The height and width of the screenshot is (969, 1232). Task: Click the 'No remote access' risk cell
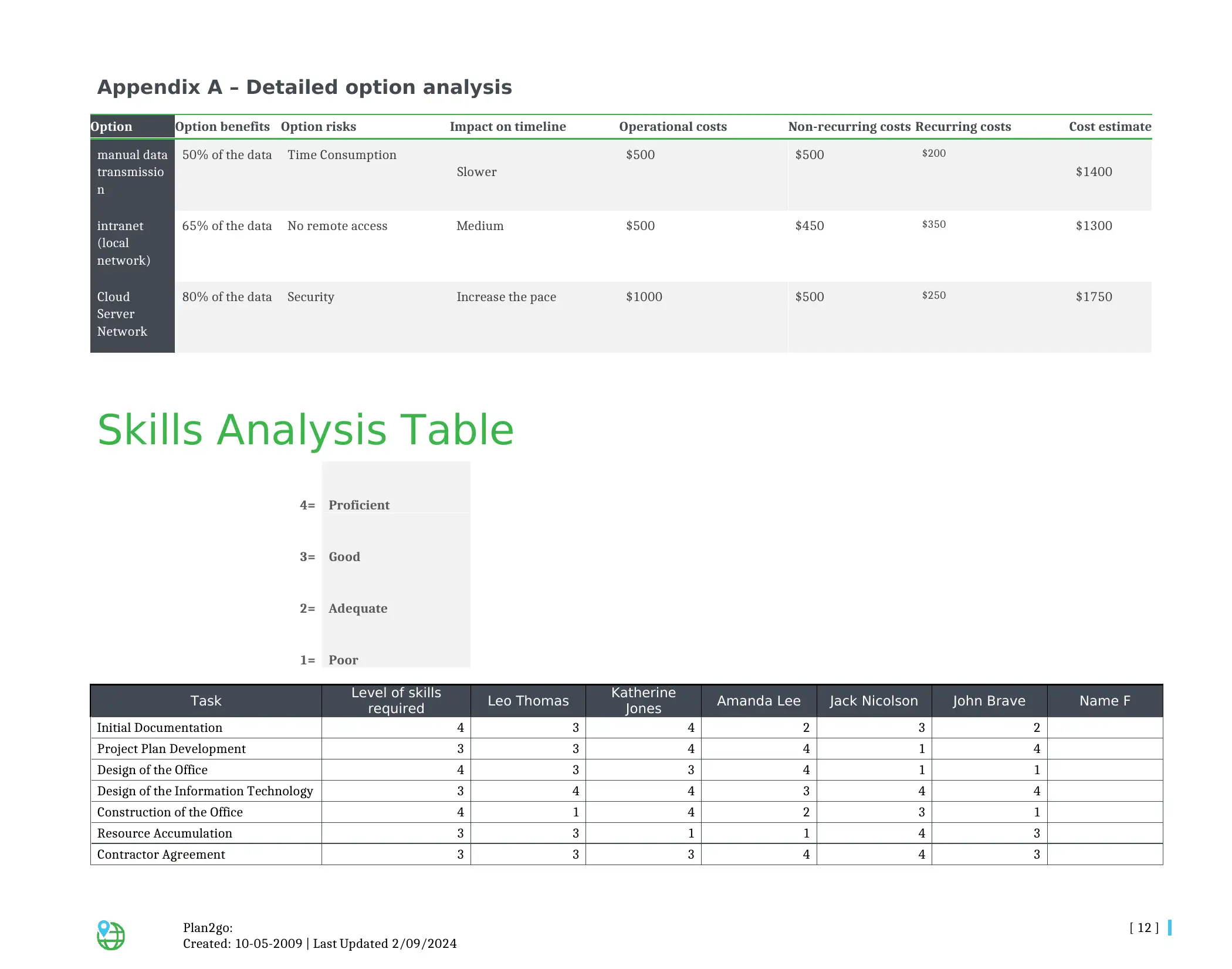coord(337,226)
